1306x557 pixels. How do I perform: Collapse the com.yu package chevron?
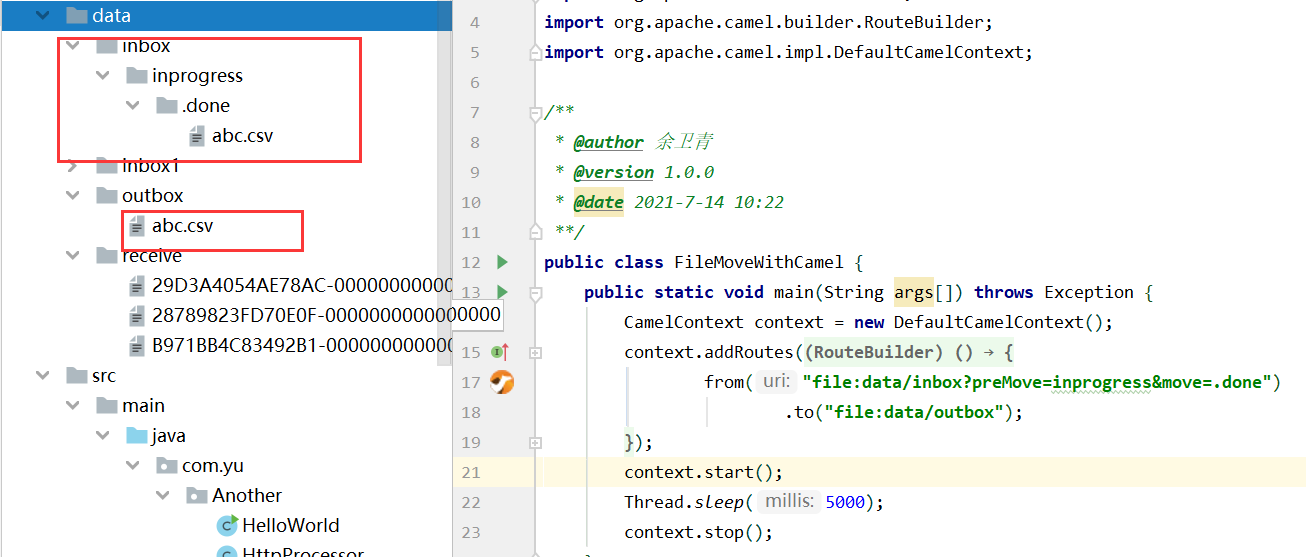tap(132, 466)
